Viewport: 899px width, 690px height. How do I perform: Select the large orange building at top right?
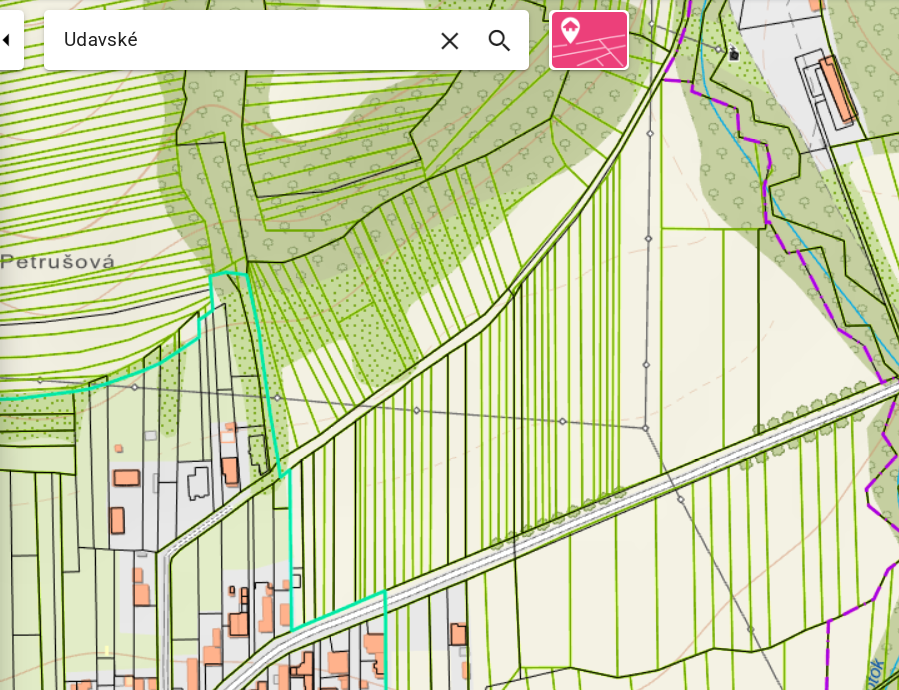click(837, 87)
